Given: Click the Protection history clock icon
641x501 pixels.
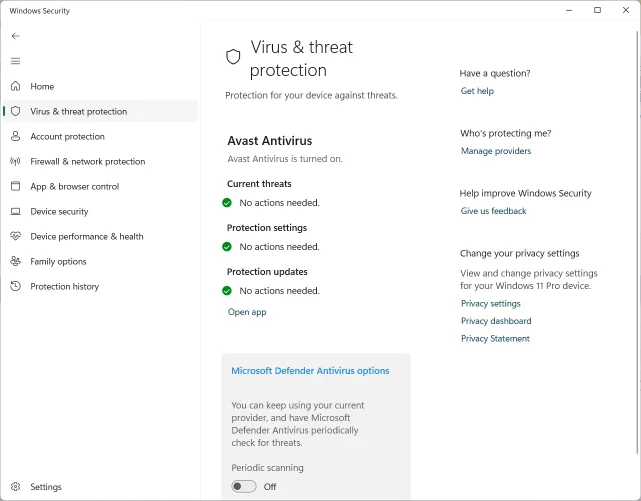Looking at the screenshot, I should coord(16,286).
